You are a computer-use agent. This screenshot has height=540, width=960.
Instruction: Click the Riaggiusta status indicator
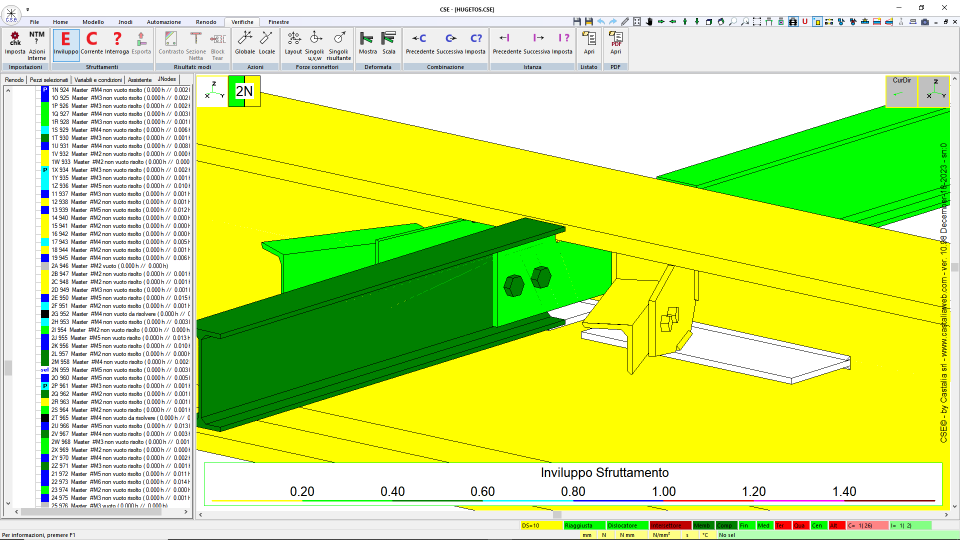point(583,525)
